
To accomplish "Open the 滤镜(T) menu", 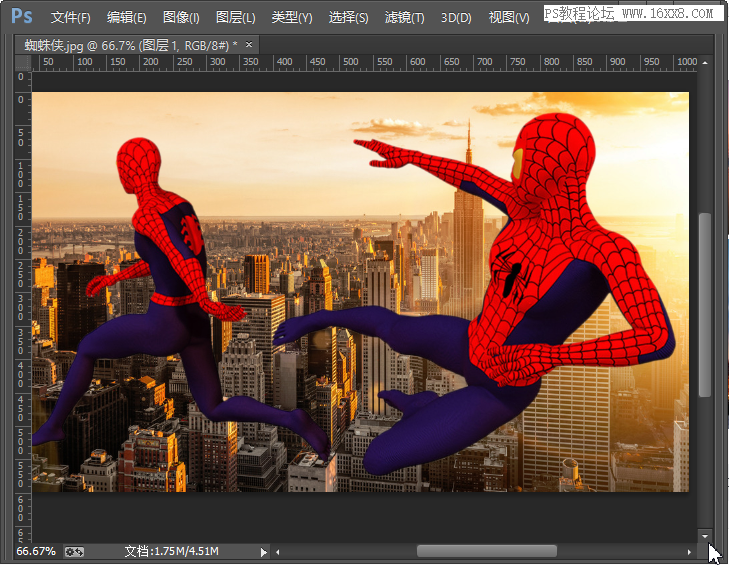I will pyautogui.click(x=404, y=18).
